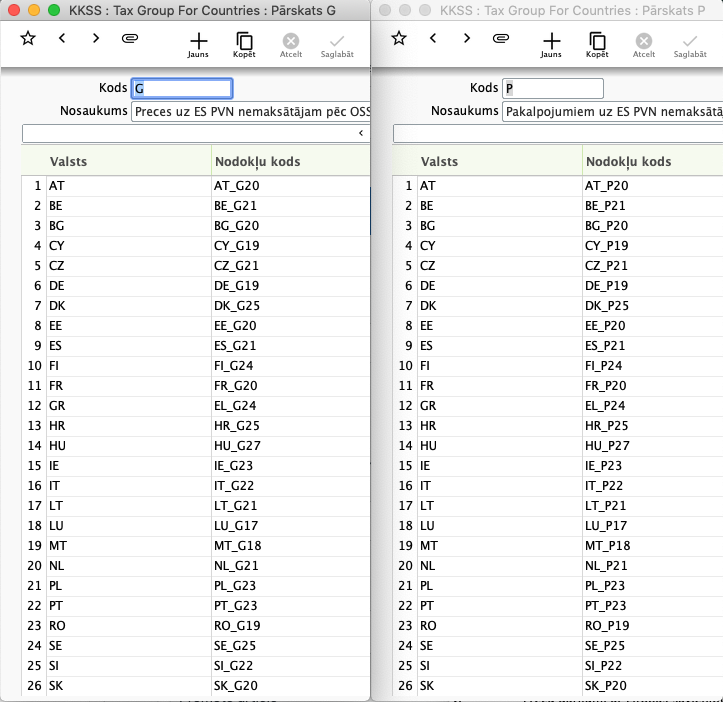Go to previous record in Pārskats G window
Screen dimensions: 723x702
(x=62, y=39)
